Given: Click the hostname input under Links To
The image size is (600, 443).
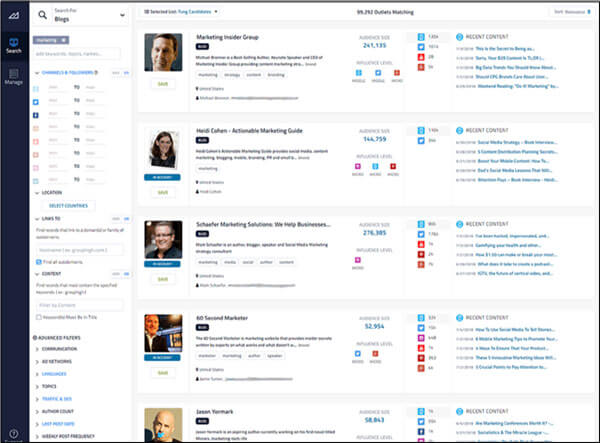Looking at the screenshot, I should coord(80,250).
